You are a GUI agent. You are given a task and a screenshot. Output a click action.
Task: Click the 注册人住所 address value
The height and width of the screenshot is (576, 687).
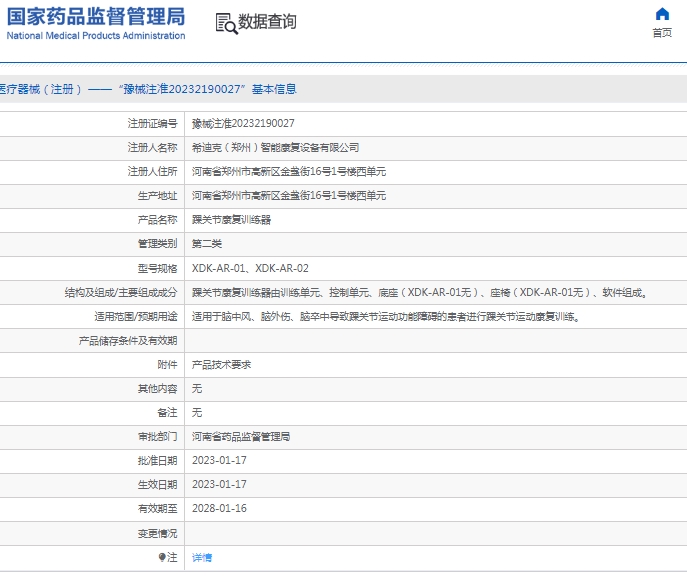[289, 172]
